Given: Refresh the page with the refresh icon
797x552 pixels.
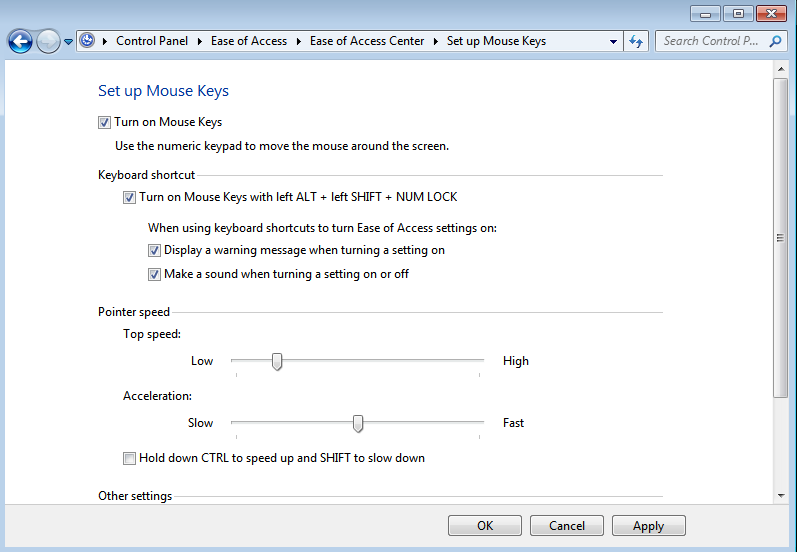Looking at the screenshot, I should tap(636, 41).
